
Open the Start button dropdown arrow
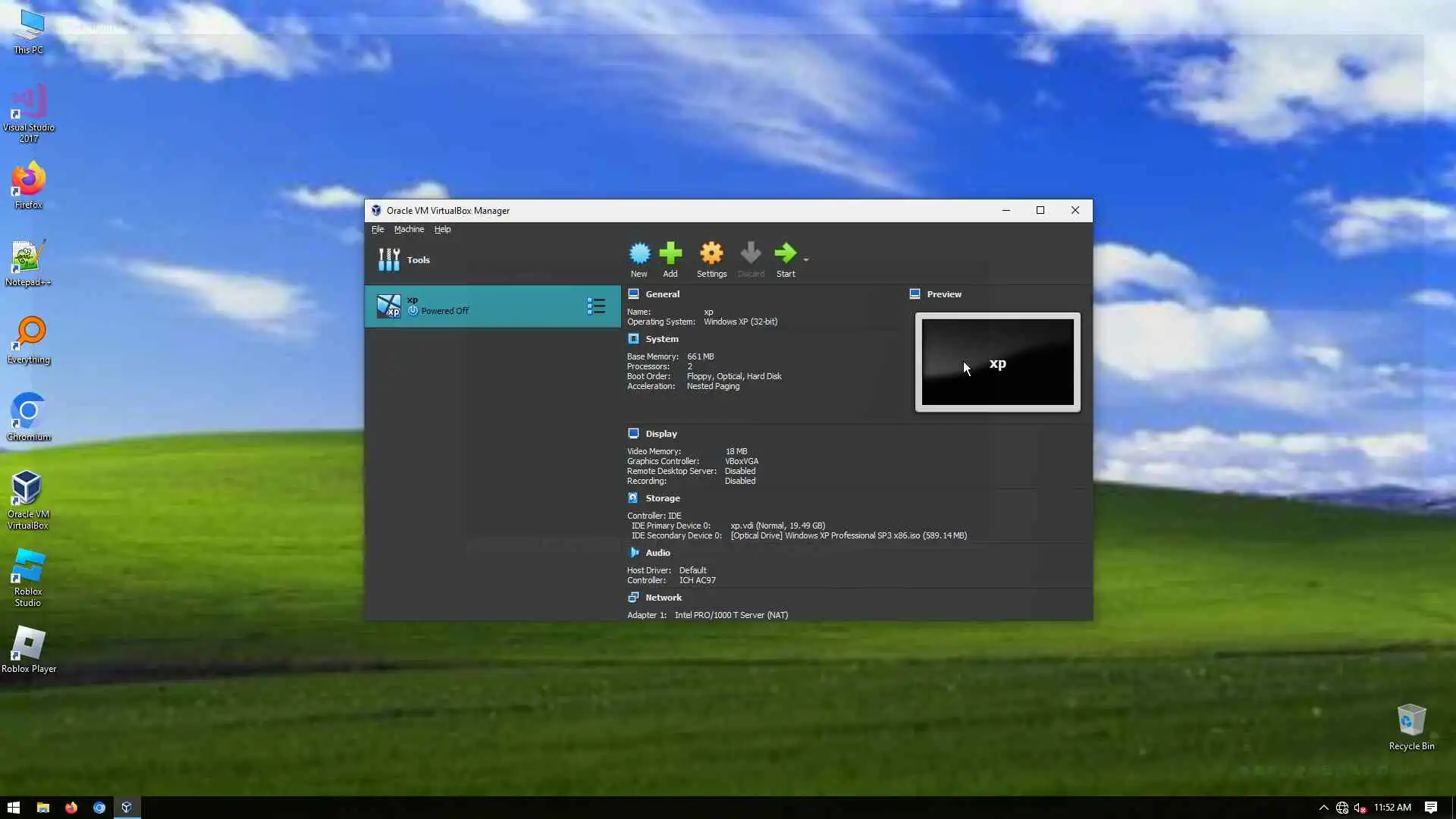pyautogui.click(x=806, y=260)
